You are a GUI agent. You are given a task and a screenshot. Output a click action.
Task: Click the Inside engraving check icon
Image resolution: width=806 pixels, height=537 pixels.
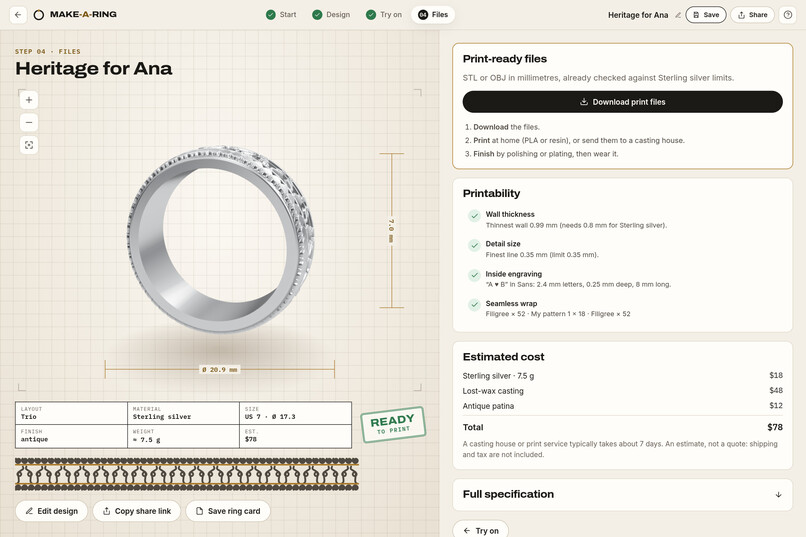coord(474,275)
